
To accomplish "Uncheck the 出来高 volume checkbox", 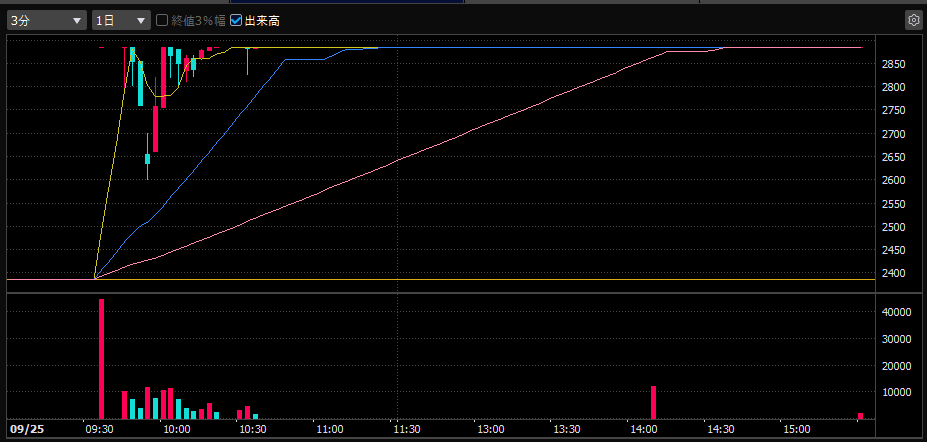I will click(x=236, y=20).
